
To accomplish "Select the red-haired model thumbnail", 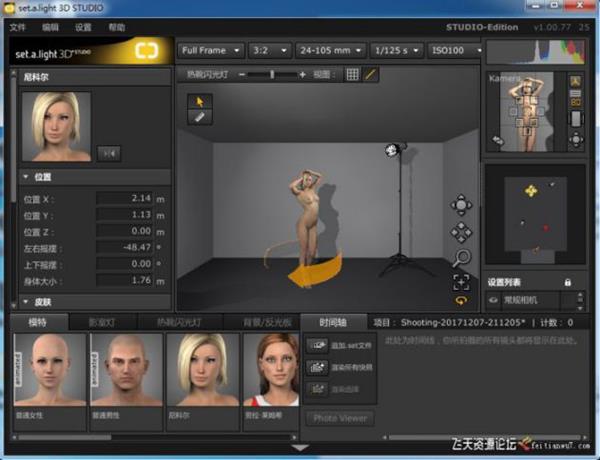I will pos(271,370).
